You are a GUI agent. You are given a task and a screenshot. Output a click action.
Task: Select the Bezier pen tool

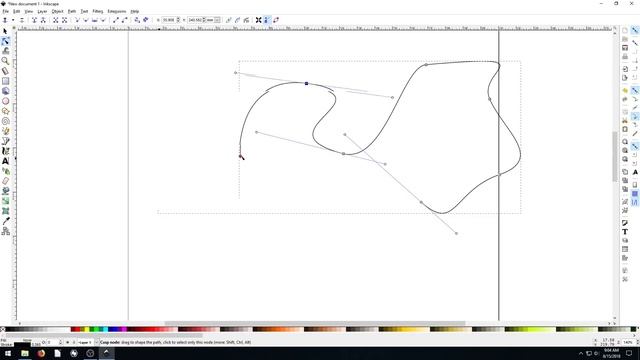coord(5,141)
